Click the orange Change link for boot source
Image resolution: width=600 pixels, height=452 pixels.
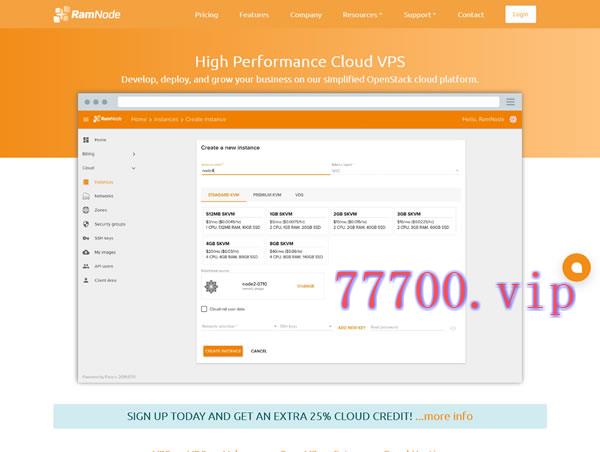pos(305,286)
